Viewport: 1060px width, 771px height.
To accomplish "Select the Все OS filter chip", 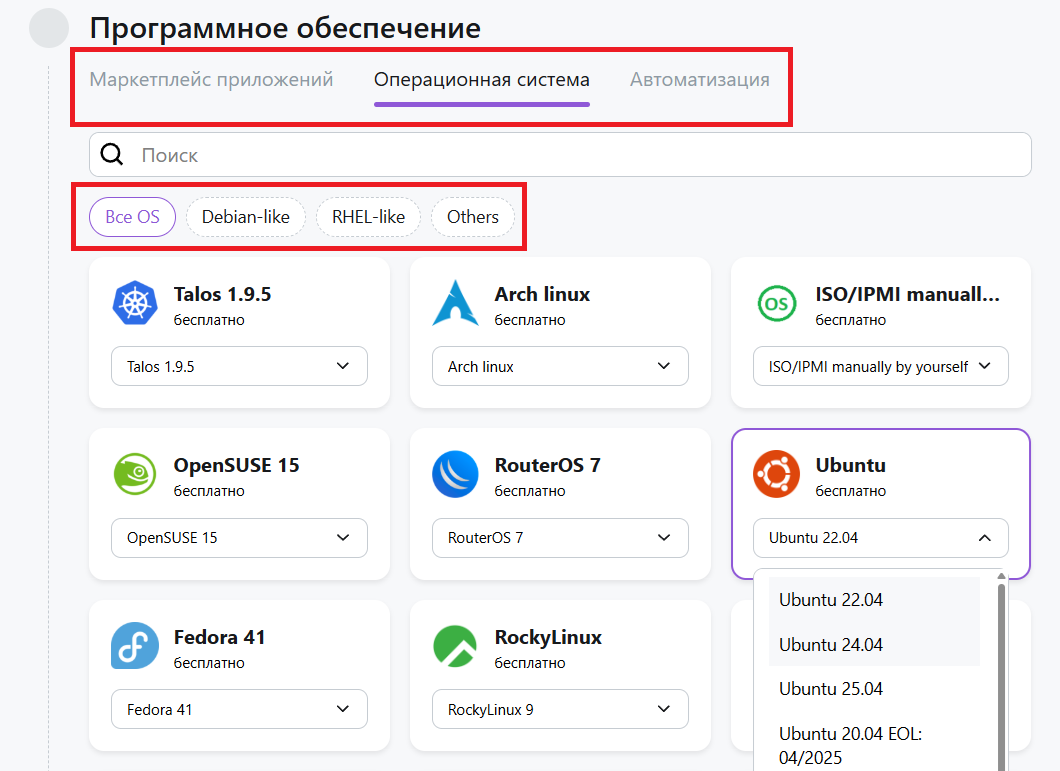I will pos(132,217).
